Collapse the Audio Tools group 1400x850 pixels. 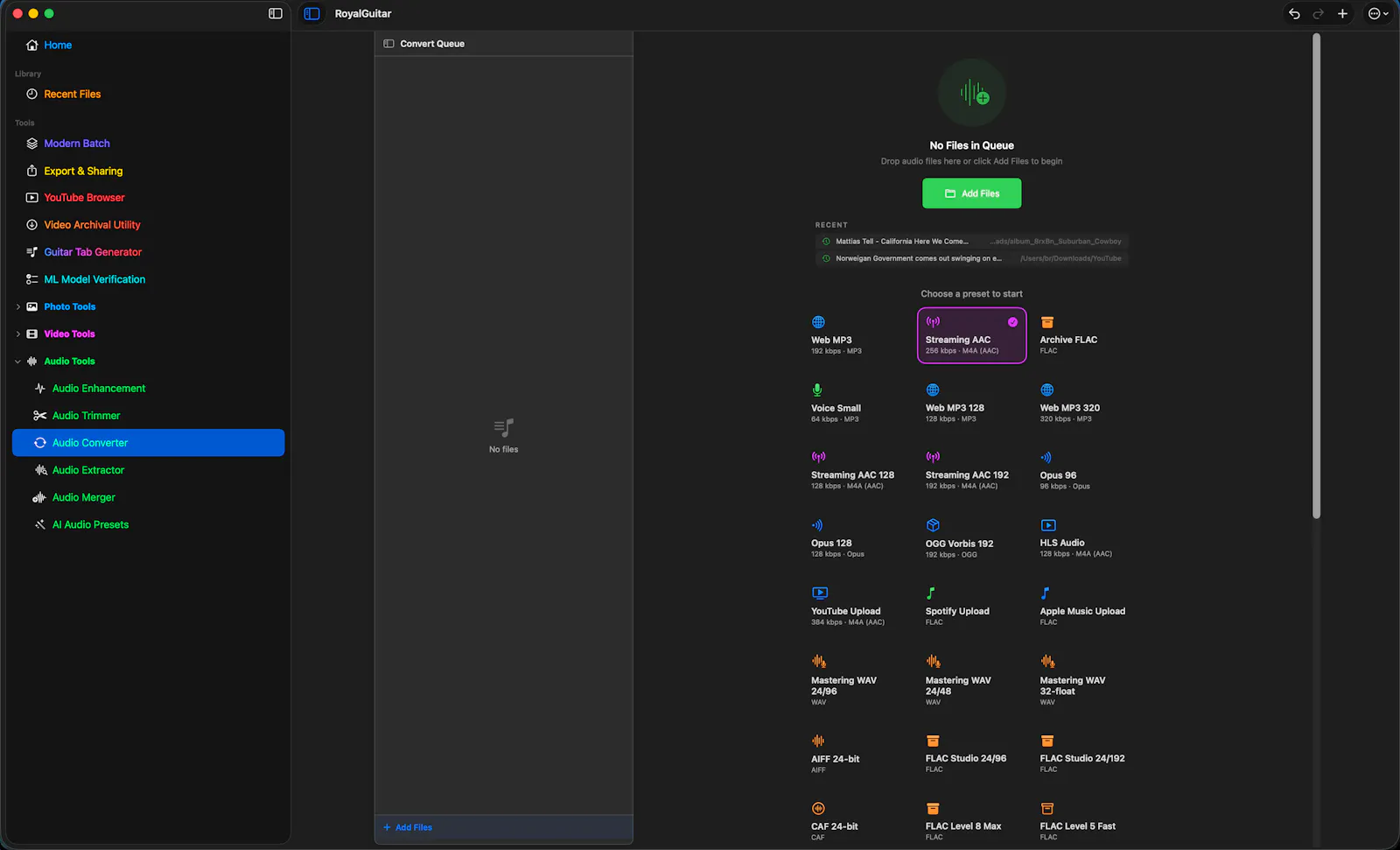[x=17, y=362]
